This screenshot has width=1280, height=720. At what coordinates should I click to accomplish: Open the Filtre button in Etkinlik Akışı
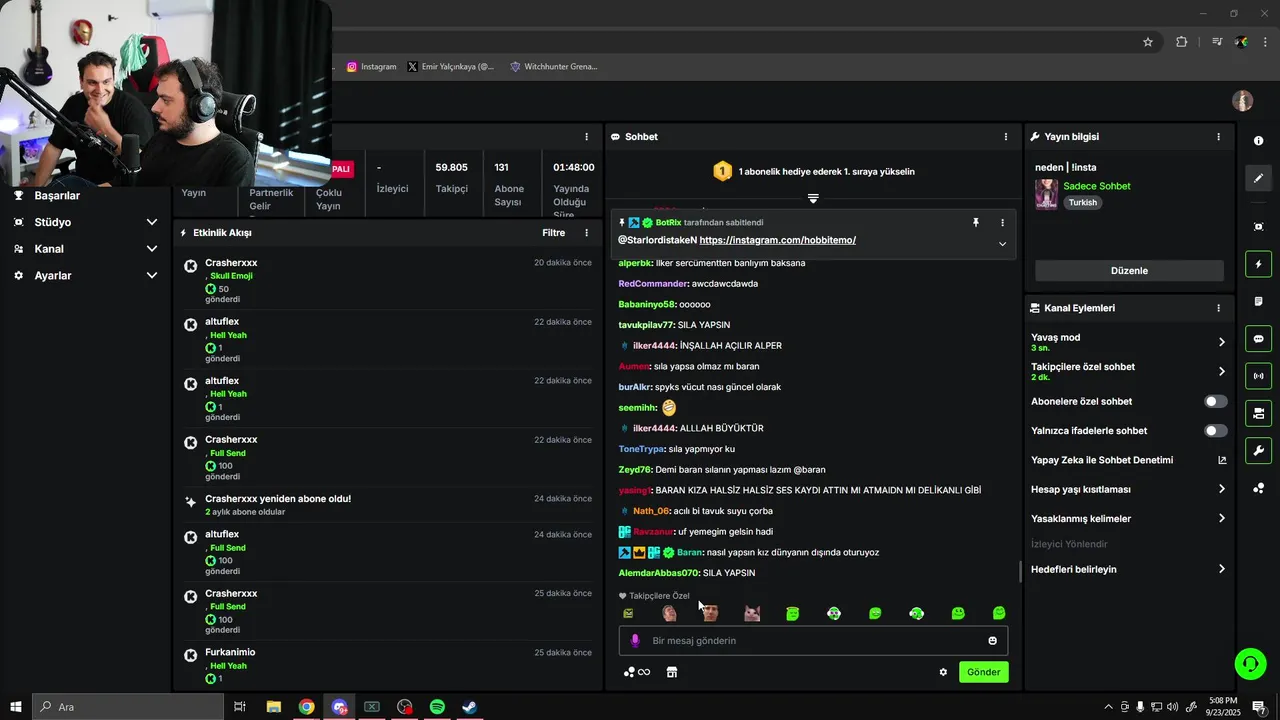tap(554, 232)
